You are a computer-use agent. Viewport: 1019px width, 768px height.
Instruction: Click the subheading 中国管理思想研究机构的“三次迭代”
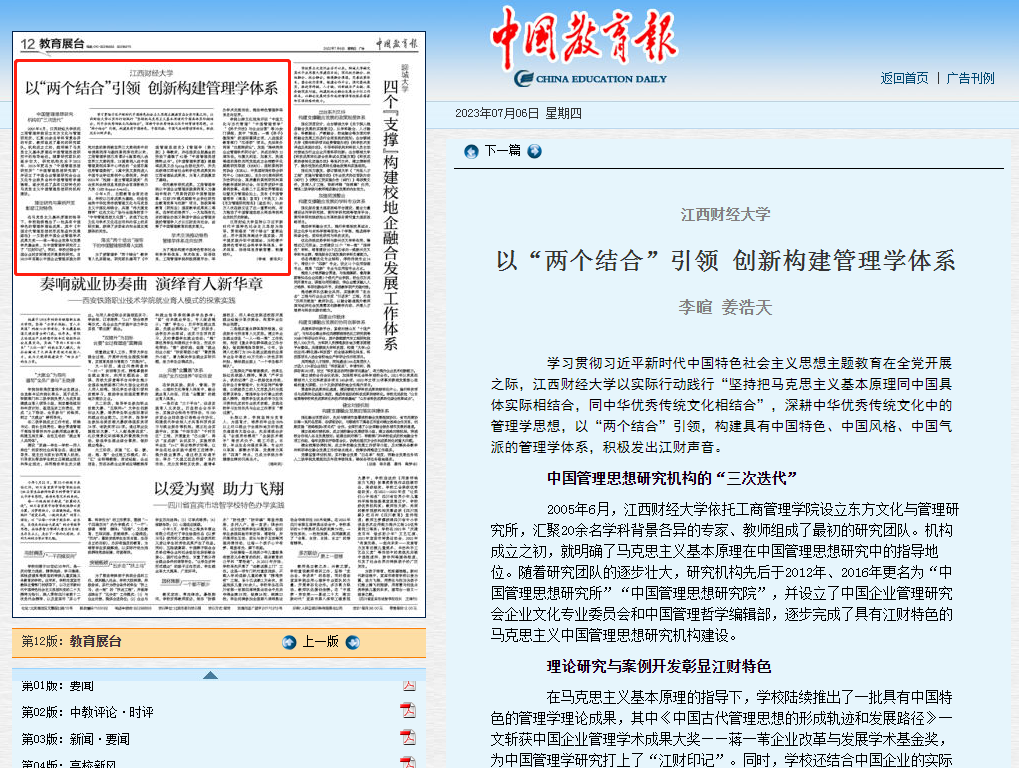[672, 479]
